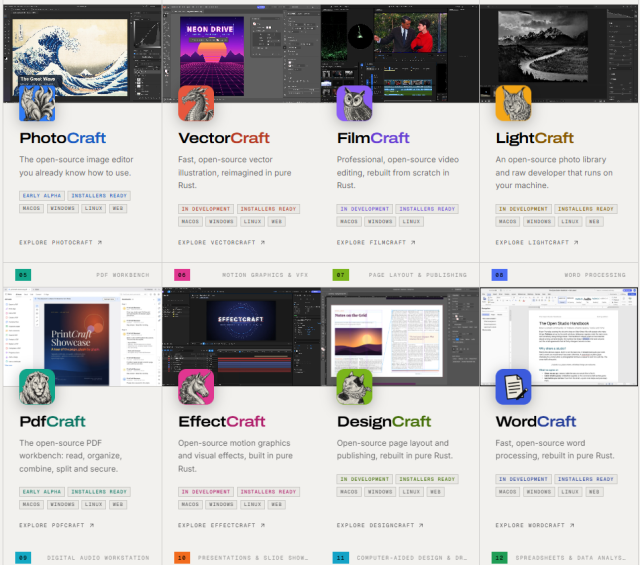Open the DesignCraft page layout screenshot
This screenshot has width=640, height=565.
coord(400,337)
